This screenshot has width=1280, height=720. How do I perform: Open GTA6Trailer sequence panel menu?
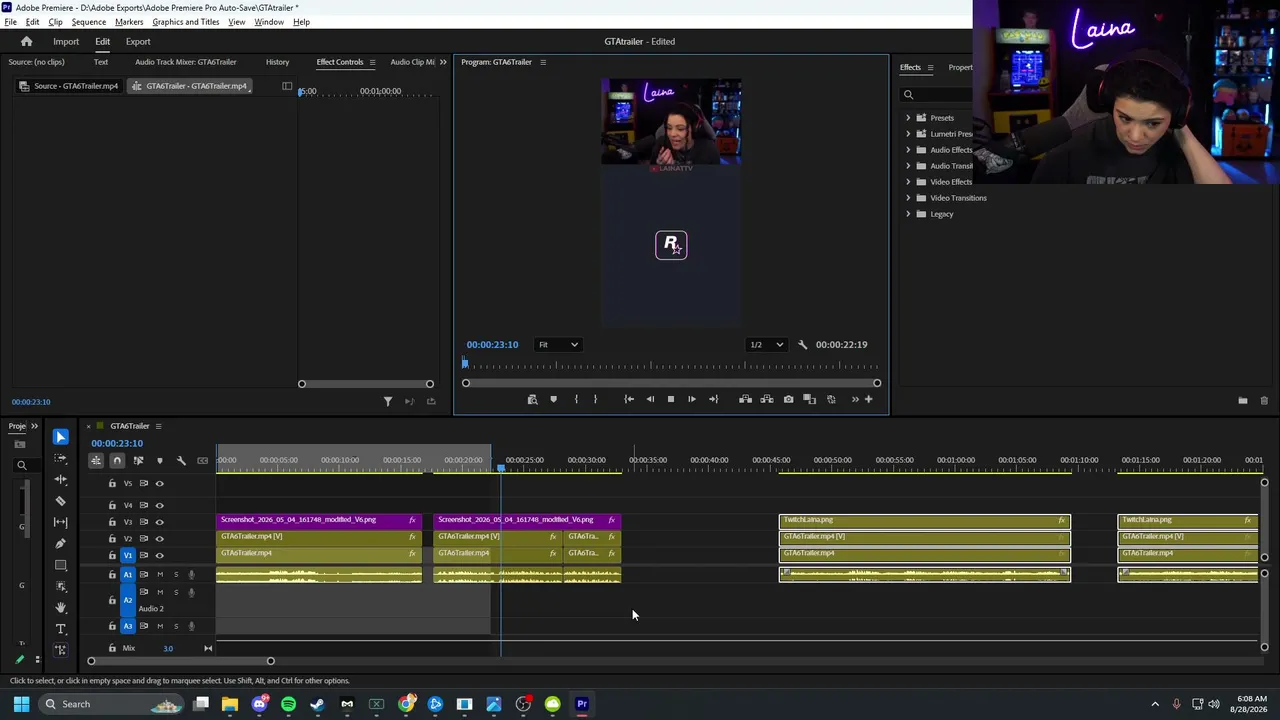158,426
